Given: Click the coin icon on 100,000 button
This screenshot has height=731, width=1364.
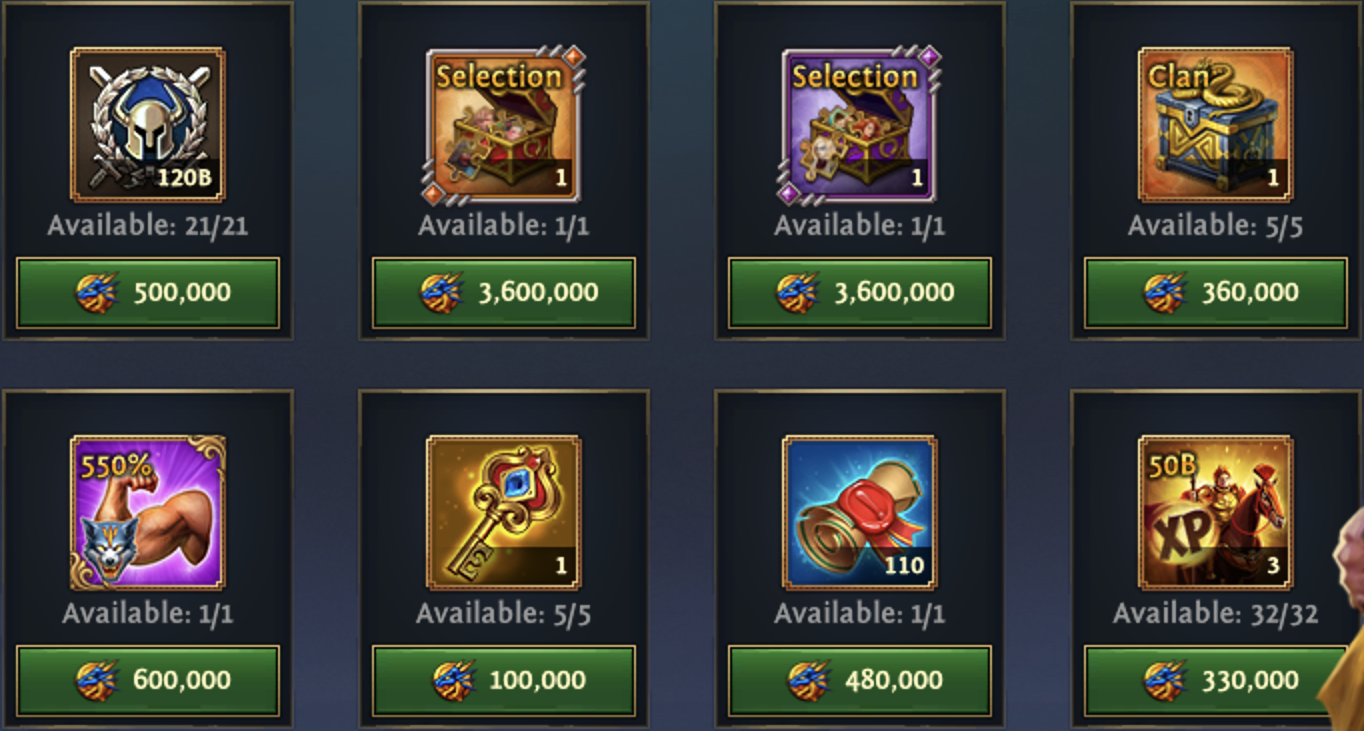Looking at the screenshot, I should pyautogui.click(x=453, y=681).
